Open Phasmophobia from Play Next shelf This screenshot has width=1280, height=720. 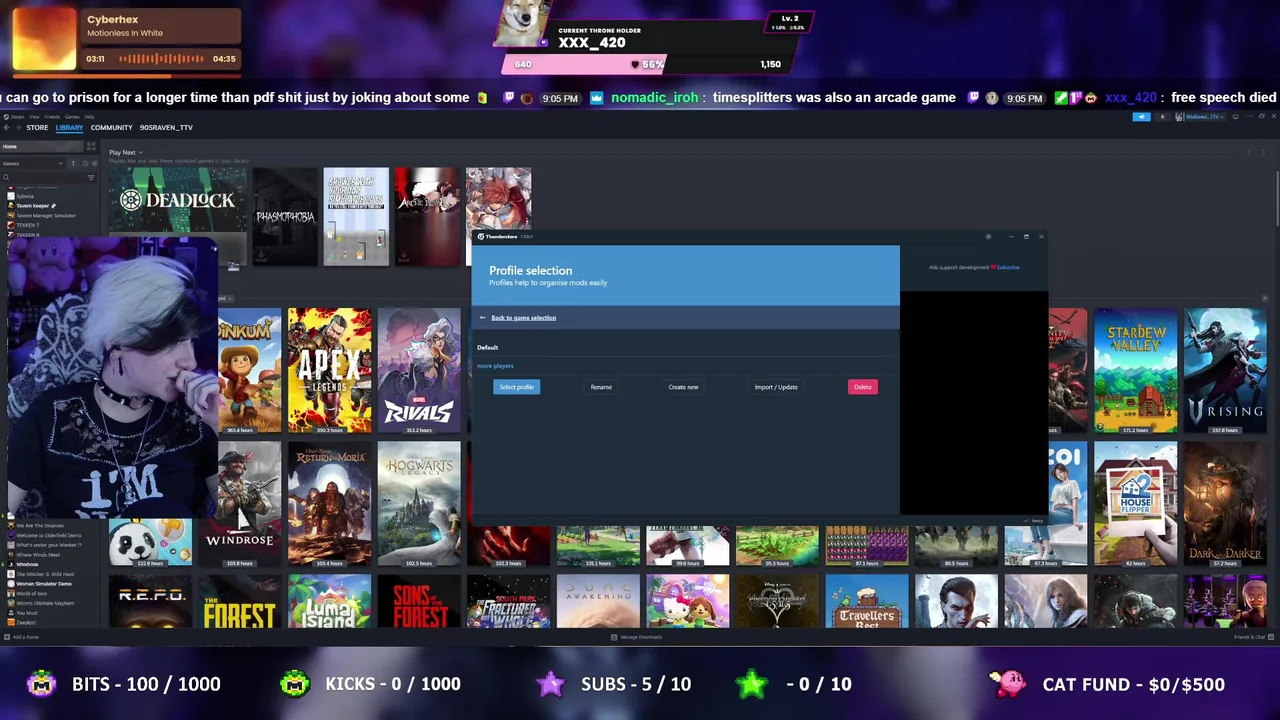[285, 217]
